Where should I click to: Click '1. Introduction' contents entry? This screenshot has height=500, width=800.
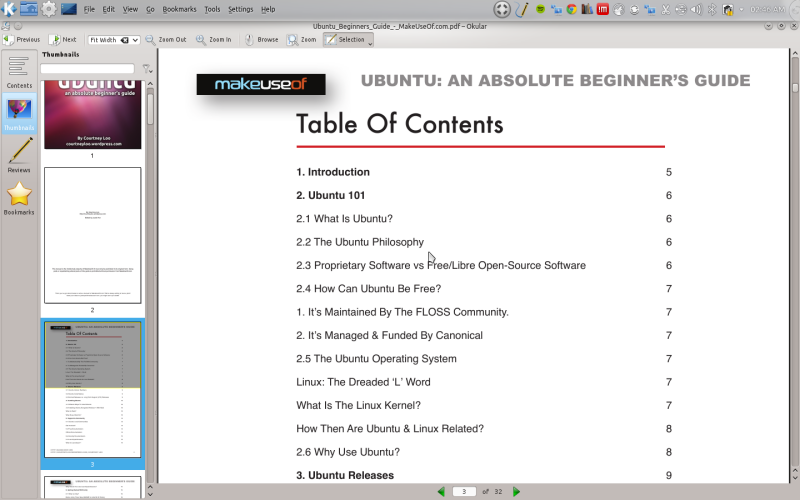pos(333,172)
